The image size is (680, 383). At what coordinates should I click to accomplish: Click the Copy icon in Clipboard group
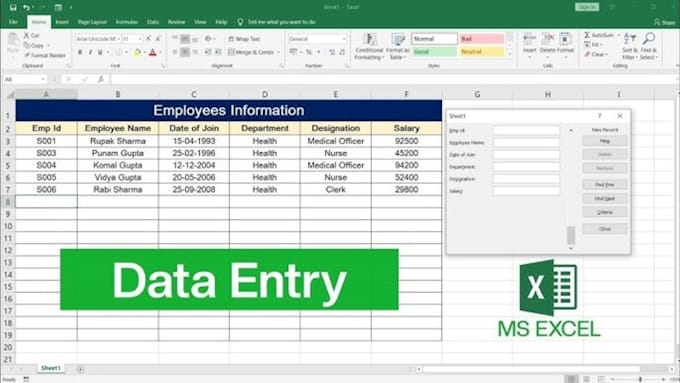pyautogui.click(x=26, y=45)
